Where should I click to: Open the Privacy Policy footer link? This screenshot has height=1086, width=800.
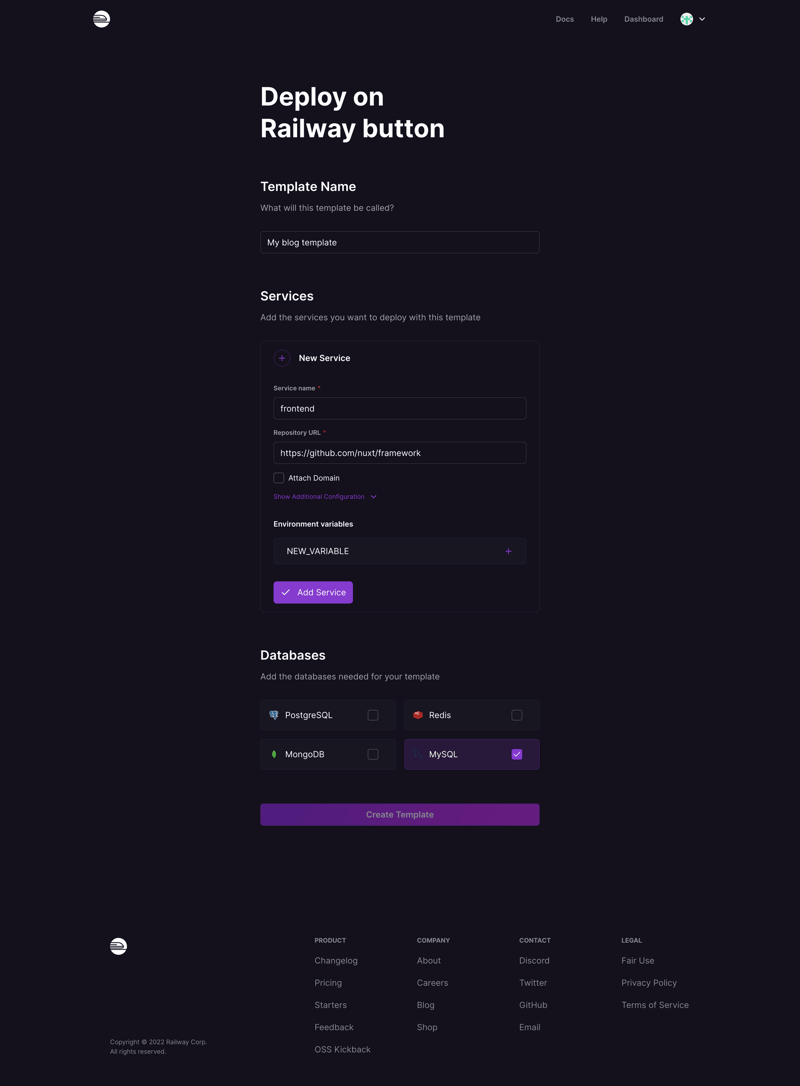(649, 982)
